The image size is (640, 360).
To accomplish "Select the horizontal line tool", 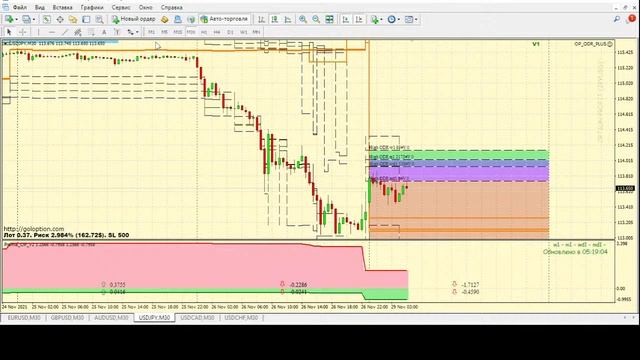I will pyautogui.click(x=51, y=32).
